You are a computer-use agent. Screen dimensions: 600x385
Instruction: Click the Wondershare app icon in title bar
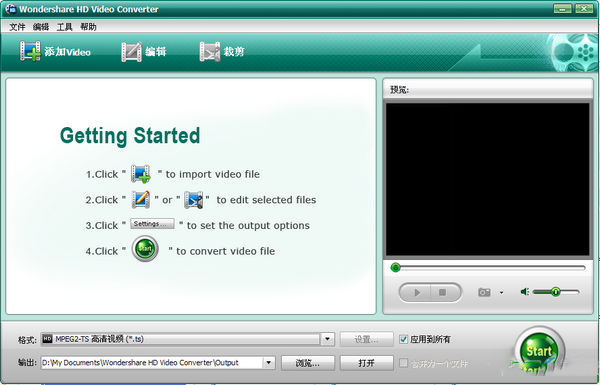[11, 9]
